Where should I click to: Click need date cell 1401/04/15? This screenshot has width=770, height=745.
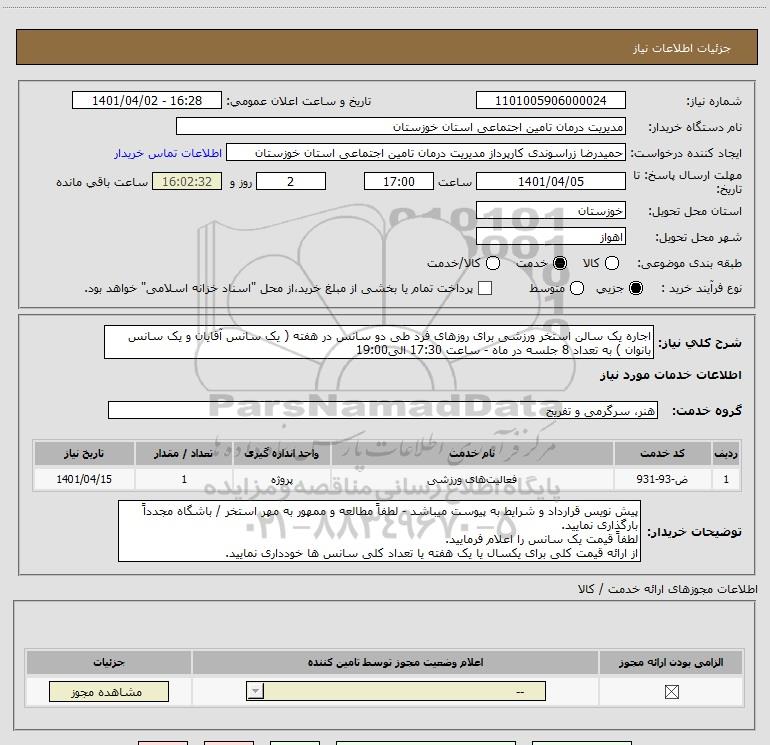coord(84,479)
